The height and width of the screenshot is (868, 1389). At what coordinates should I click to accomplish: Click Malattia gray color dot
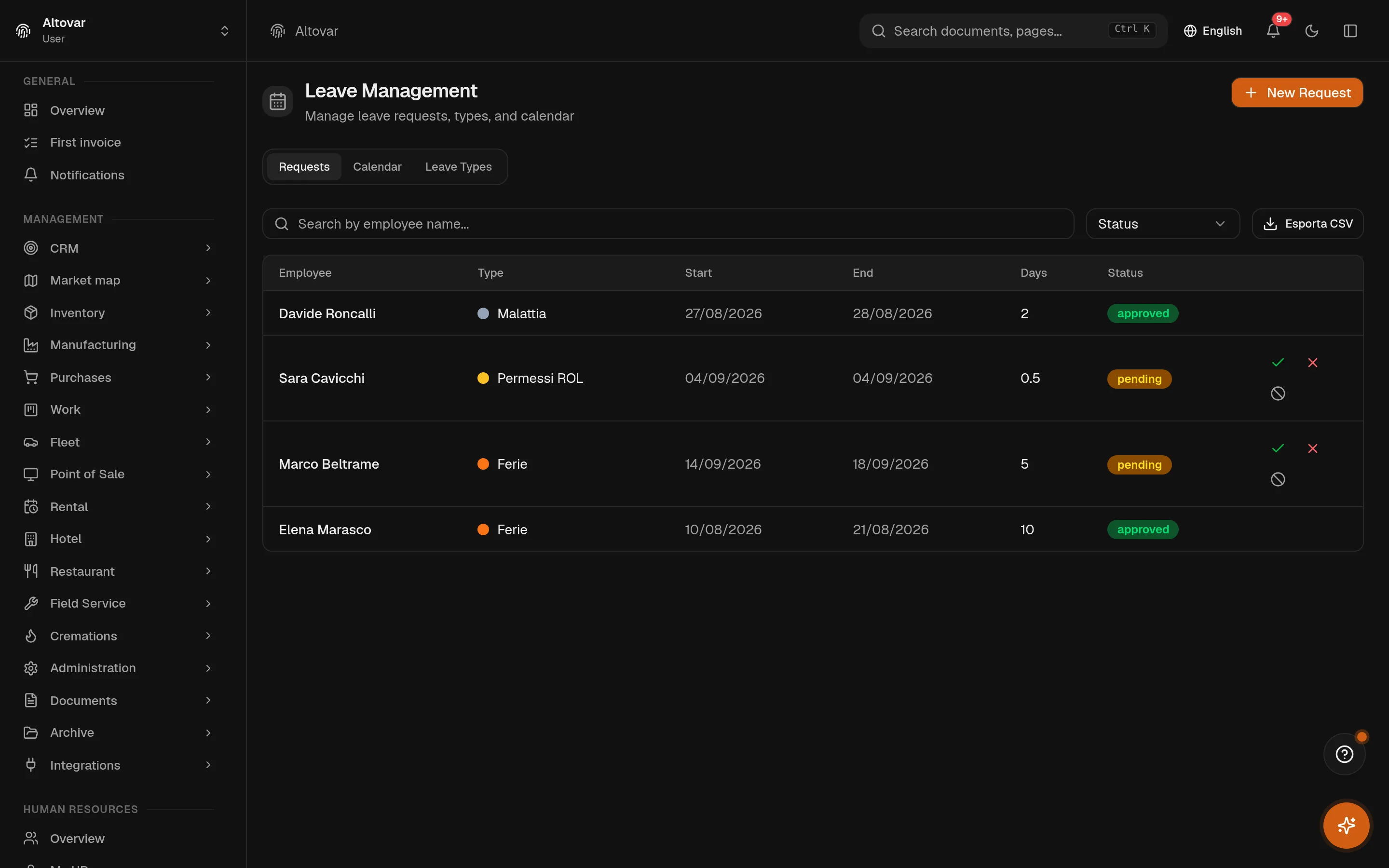point(483,313)
